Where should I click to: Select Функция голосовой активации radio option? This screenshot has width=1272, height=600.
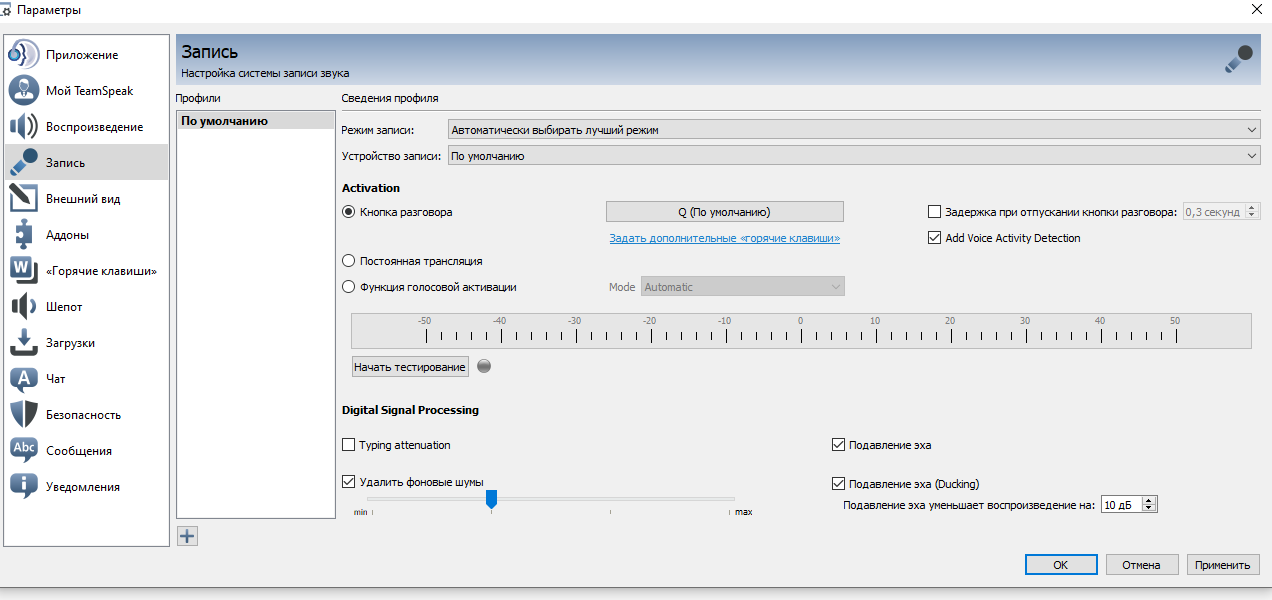pyautogui.click(x=349, y=287)
